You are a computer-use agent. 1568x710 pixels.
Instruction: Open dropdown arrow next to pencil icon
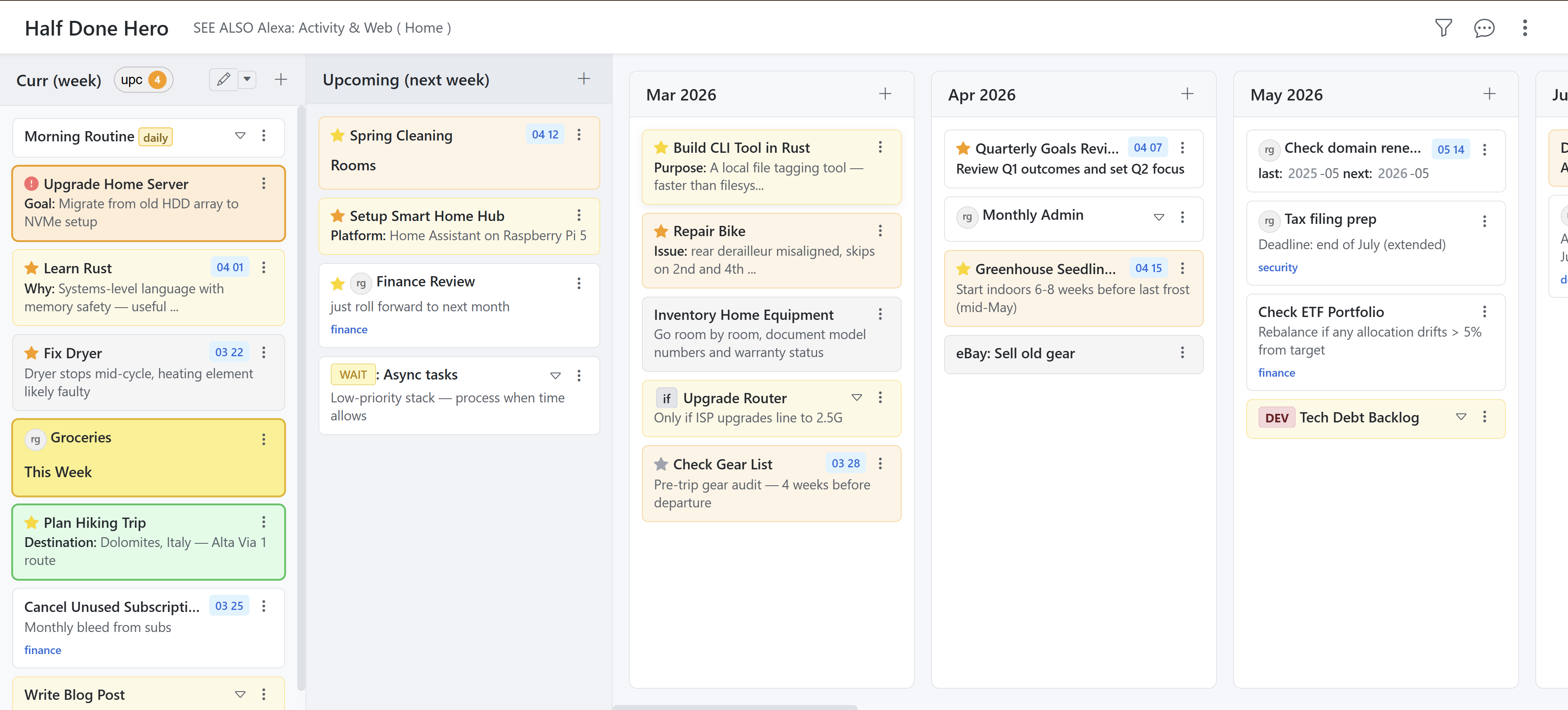(x=247, y=79)
